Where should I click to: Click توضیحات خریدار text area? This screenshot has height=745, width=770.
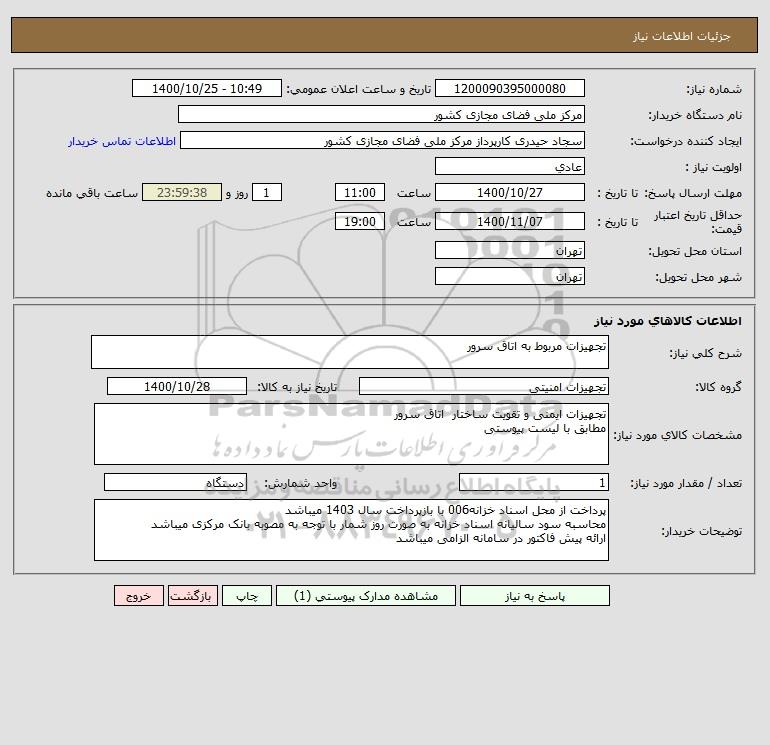coord(351,530)
